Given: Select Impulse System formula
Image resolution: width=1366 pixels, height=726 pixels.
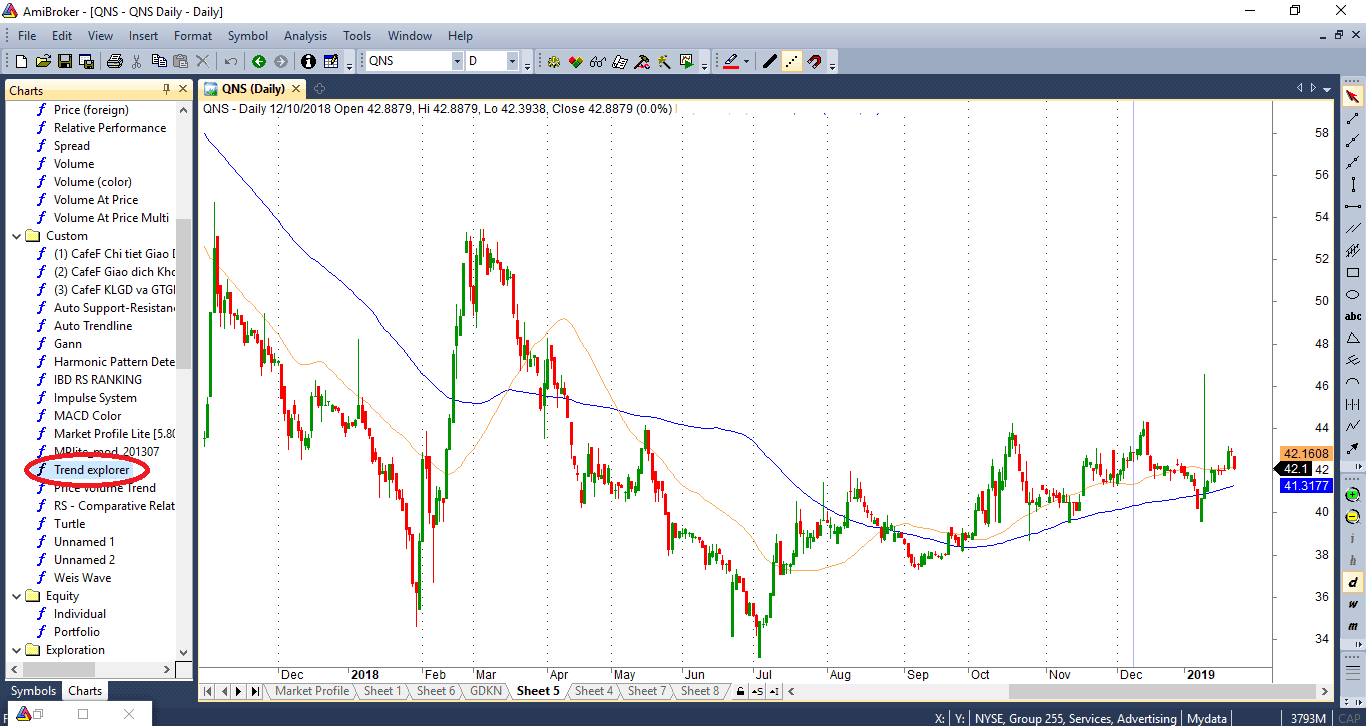Looking at the screenshot, I should [95, 398].
